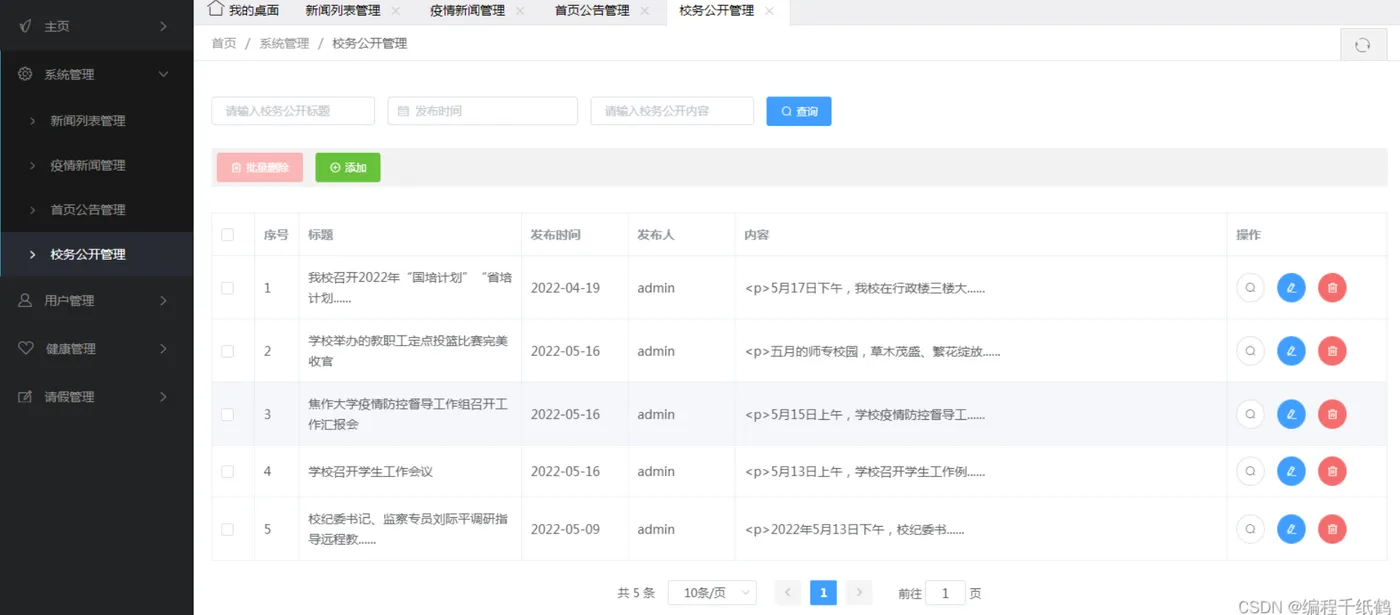Click the 系统管理 gear icon
Screen dimensions: 1400x615
(26, 74)
